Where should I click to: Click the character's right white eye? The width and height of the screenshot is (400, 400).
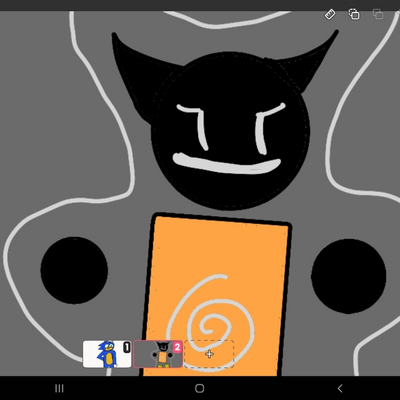(268, 128)
